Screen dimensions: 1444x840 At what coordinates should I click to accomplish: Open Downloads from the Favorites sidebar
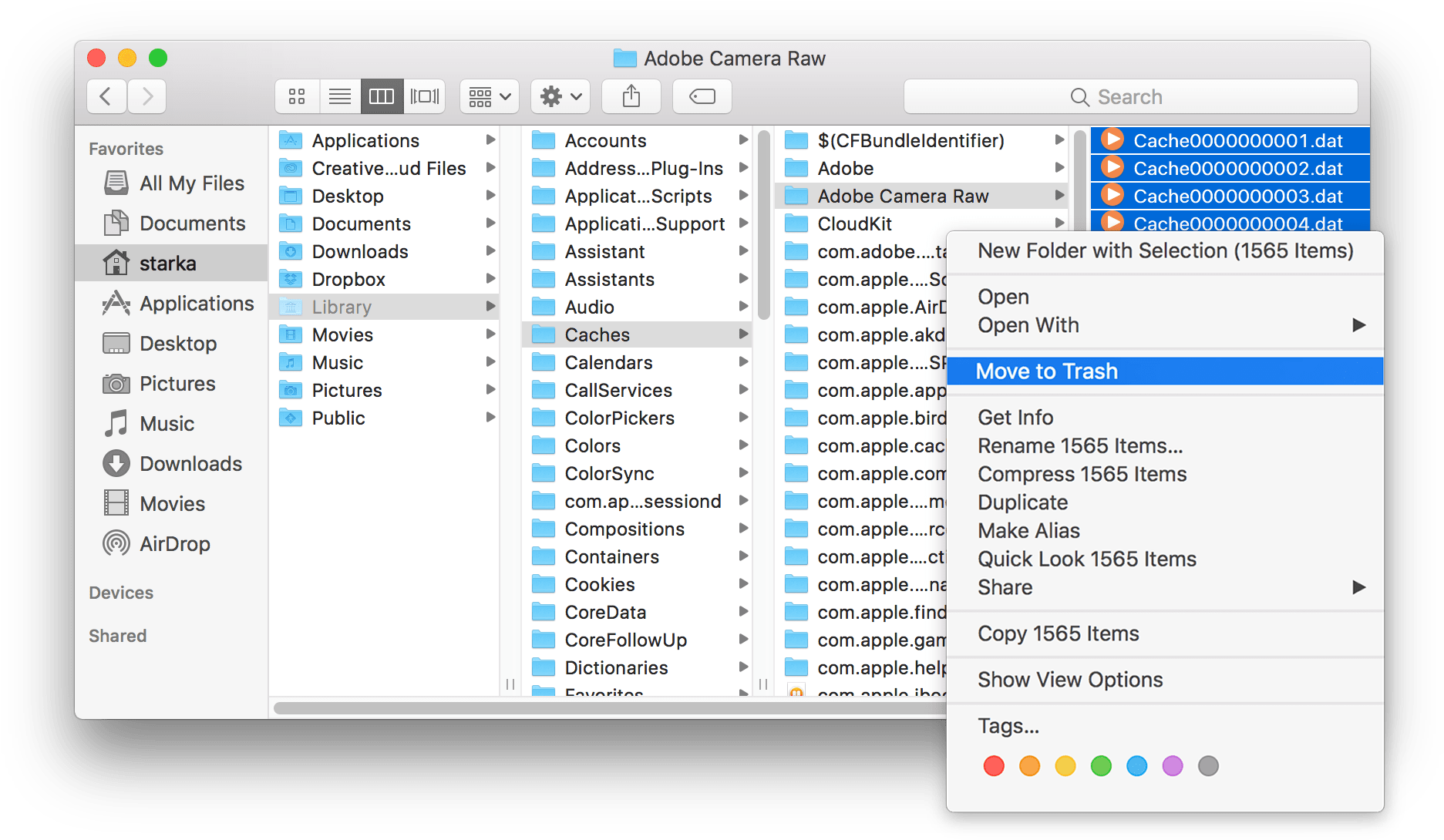tap(190, 463)
